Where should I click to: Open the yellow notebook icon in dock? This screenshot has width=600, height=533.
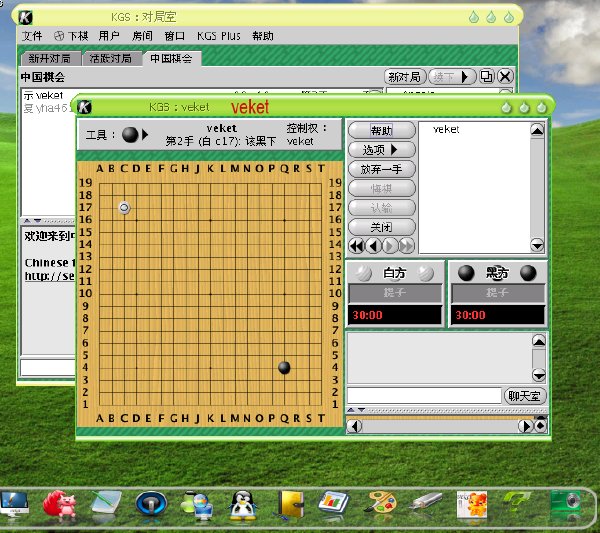click(x=290, y=505)
